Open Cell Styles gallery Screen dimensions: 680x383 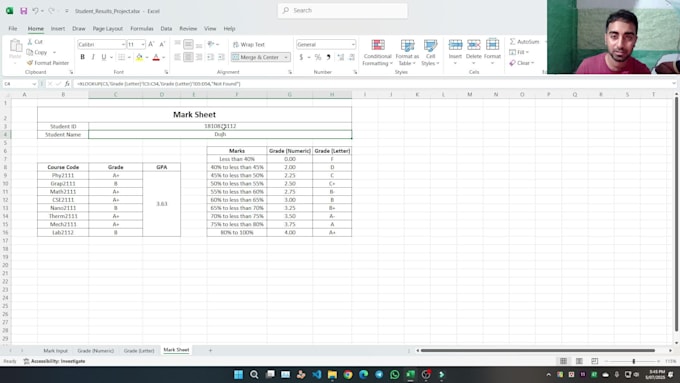click(x=430, y=52)
